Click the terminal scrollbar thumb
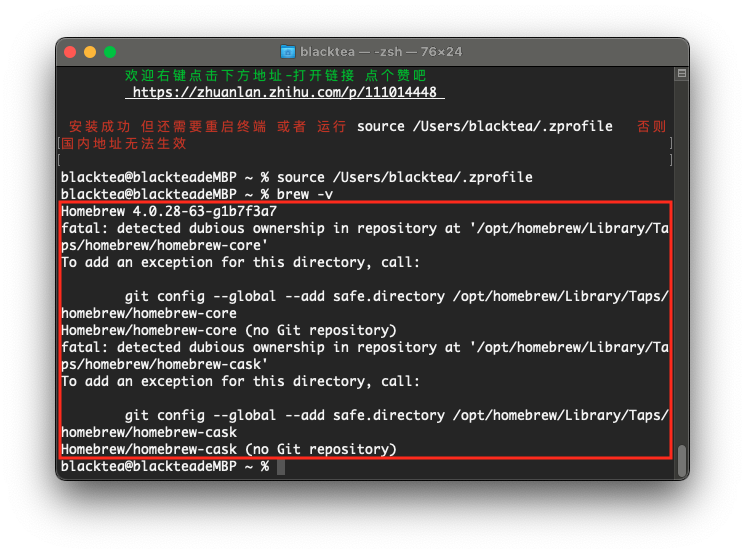 point(682,460)
